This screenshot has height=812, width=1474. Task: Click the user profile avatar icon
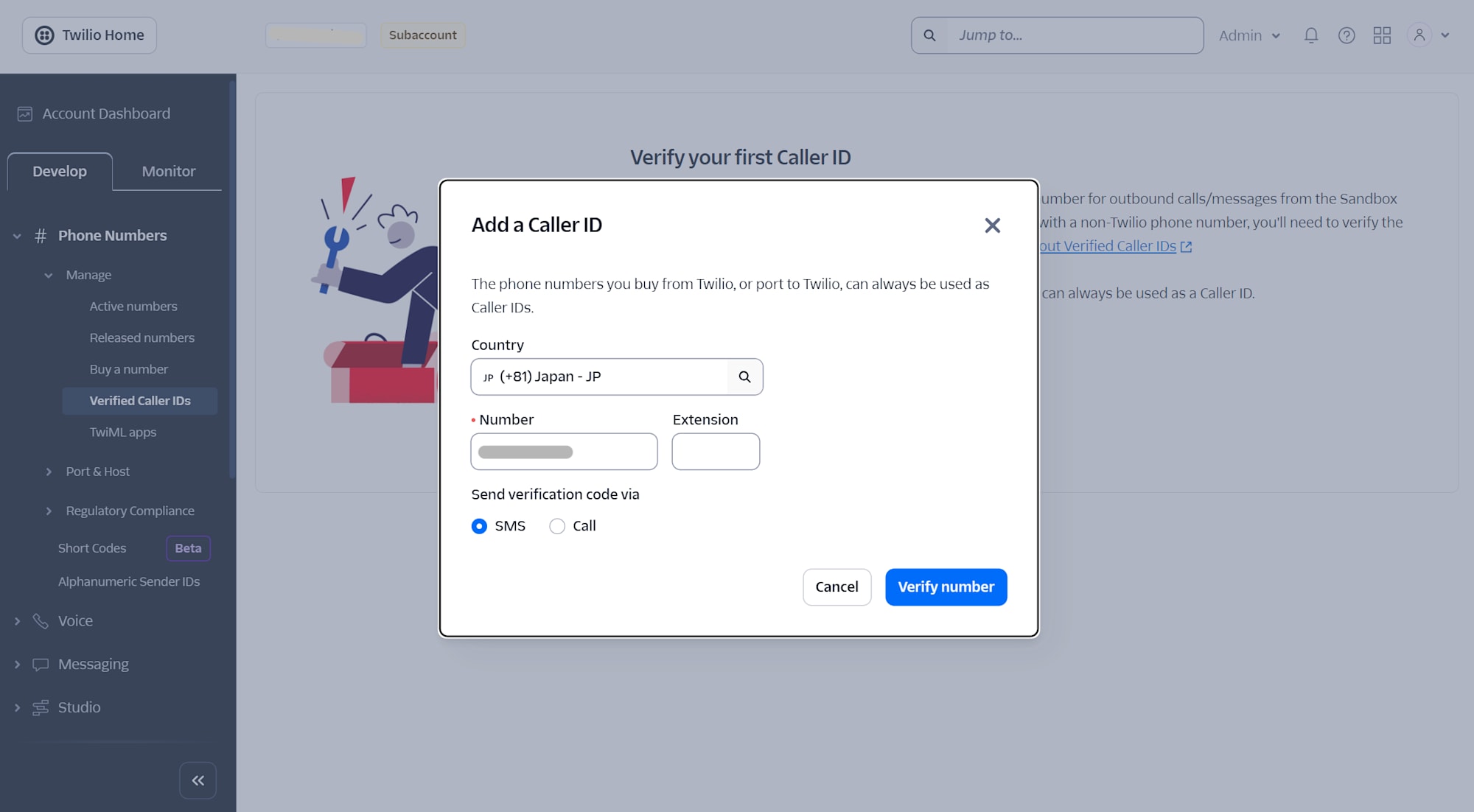(1419, 35)
